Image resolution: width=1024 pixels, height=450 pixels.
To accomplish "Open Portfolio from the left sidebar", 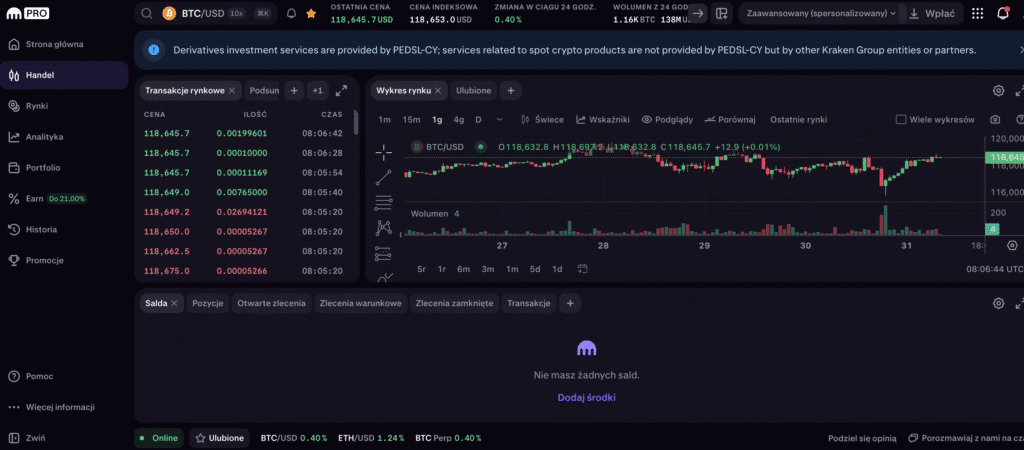I will [43, 168].
